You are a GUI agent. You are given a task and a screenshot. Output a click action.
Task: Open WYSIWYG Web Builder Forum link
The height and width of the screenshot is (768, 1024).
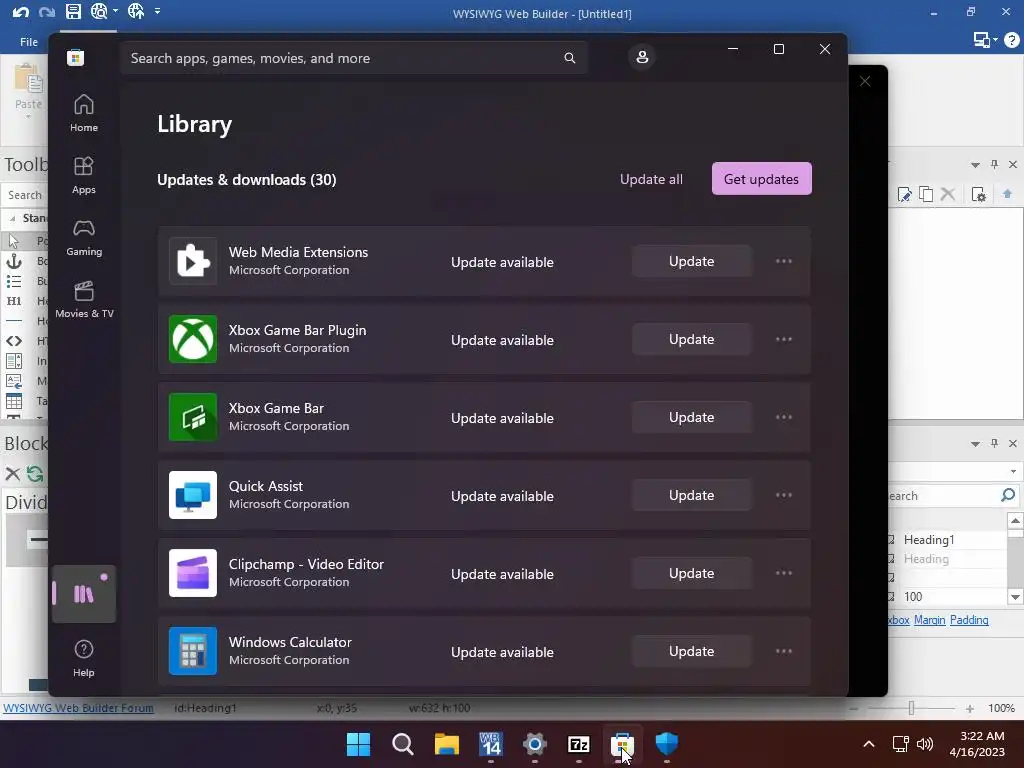78,708
